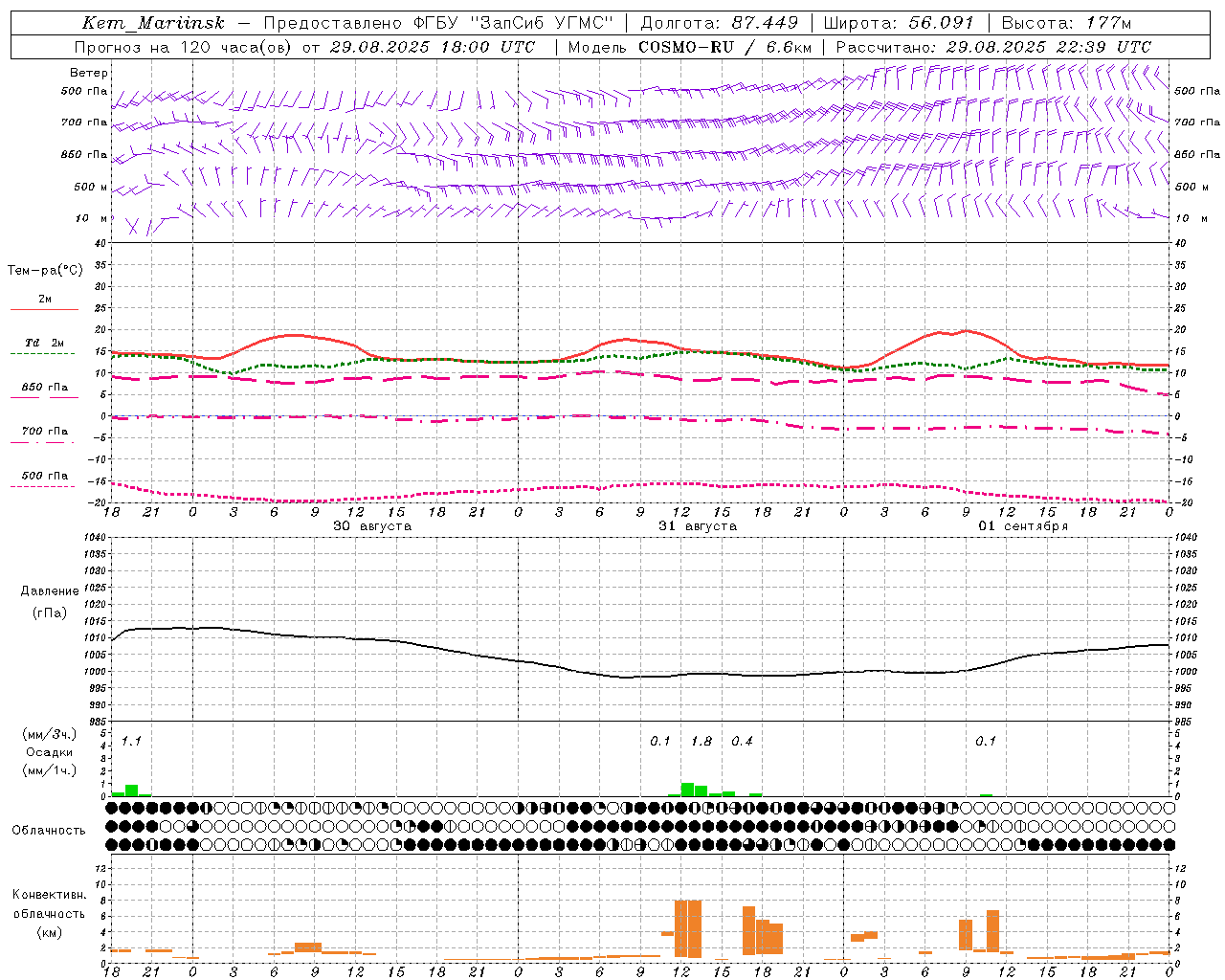Click the computed time 22:39 UTC
Image resolution: width=1225 pixels, height=980 pixels.
[x=1103, y=47]
